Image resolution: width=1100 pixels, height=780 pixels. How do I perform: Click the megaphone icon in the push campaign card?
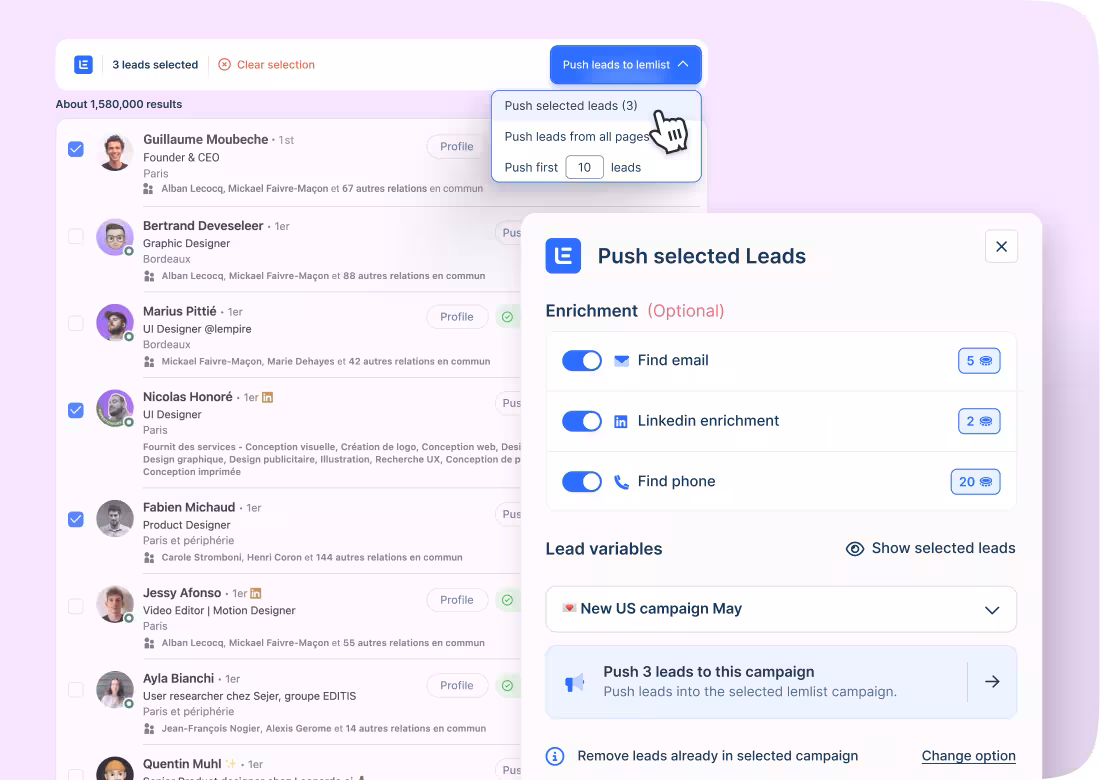pyautogui.click(x=575, y=682)
